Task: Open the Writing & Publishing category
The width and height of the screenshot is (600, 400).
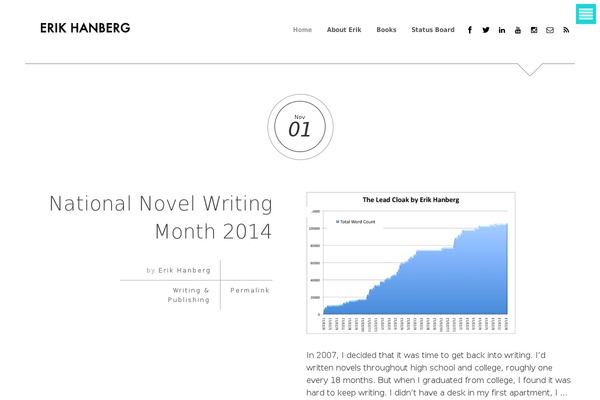Action: 189,295
